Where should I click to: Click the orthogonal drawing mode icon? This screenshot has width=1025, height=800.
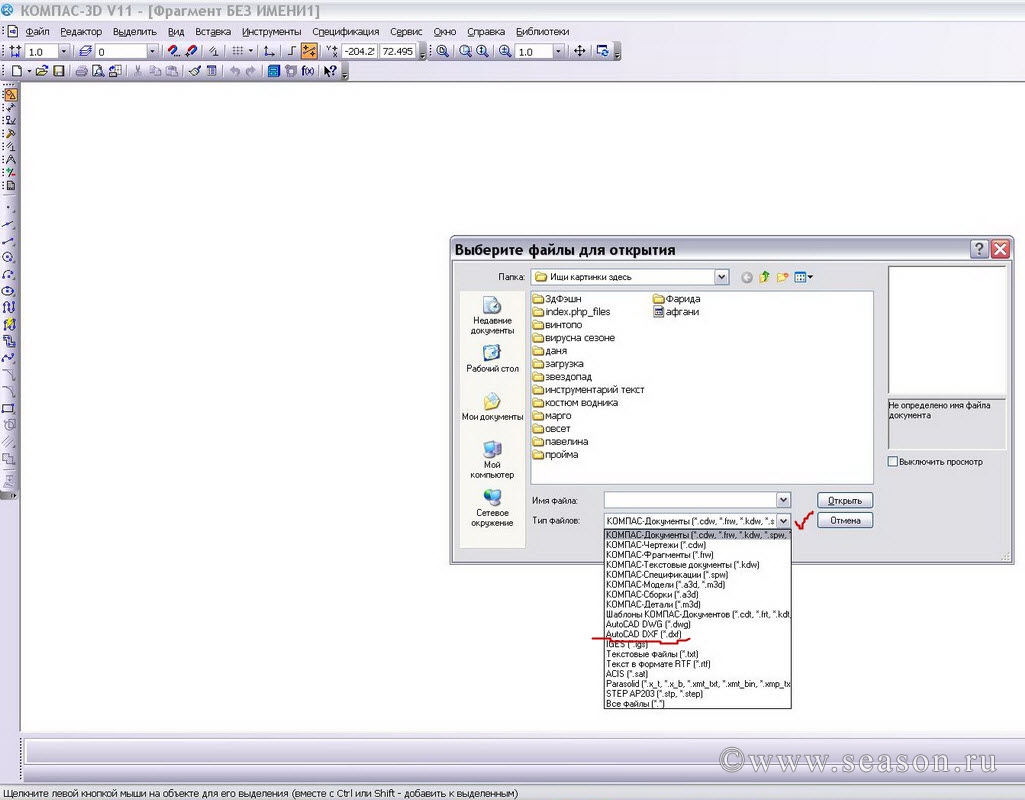(x=292, y=51)
